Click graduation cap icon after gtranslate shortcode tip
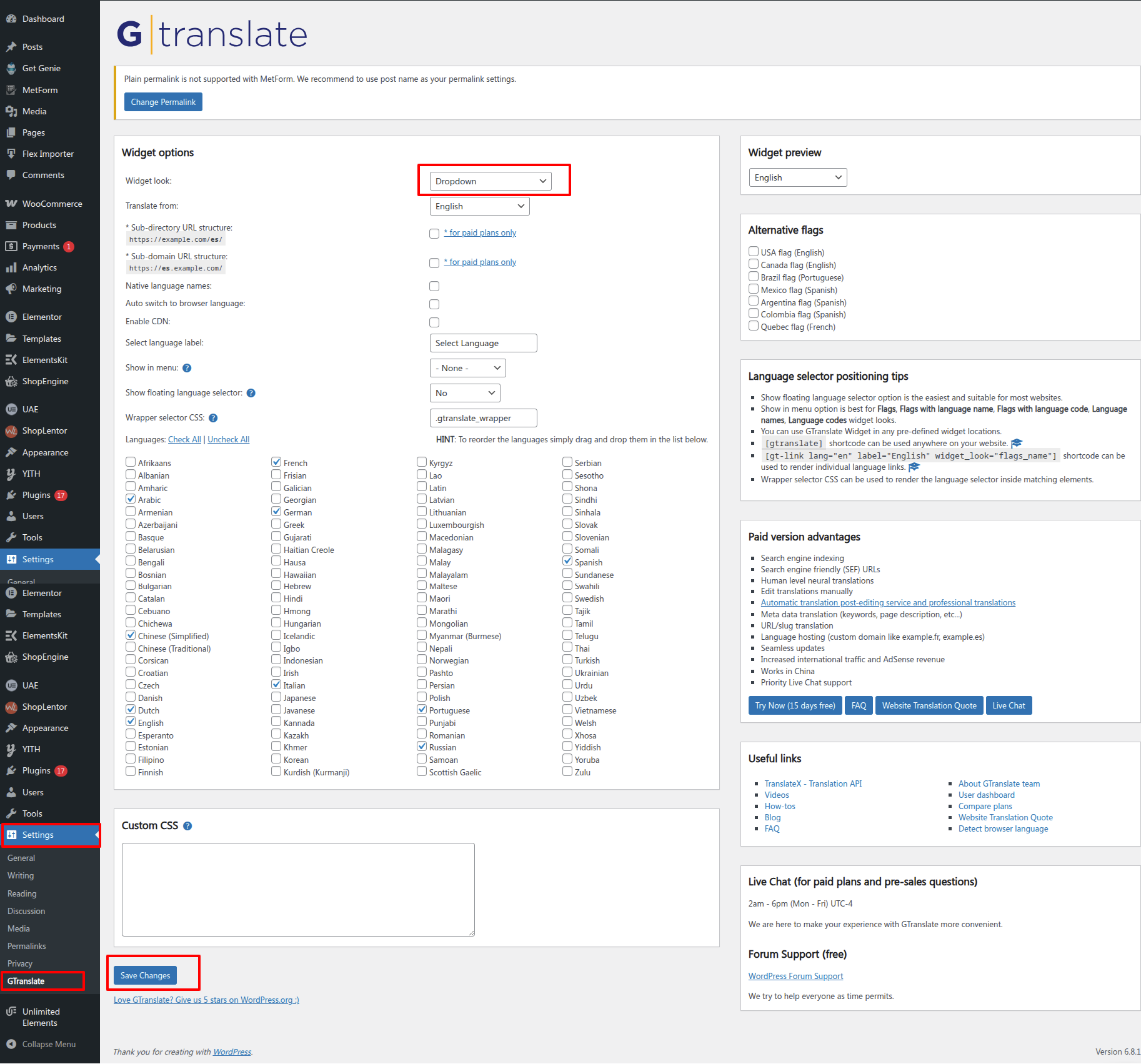The width and height of the screenshot is (1141, 1064). point(1017,443)
